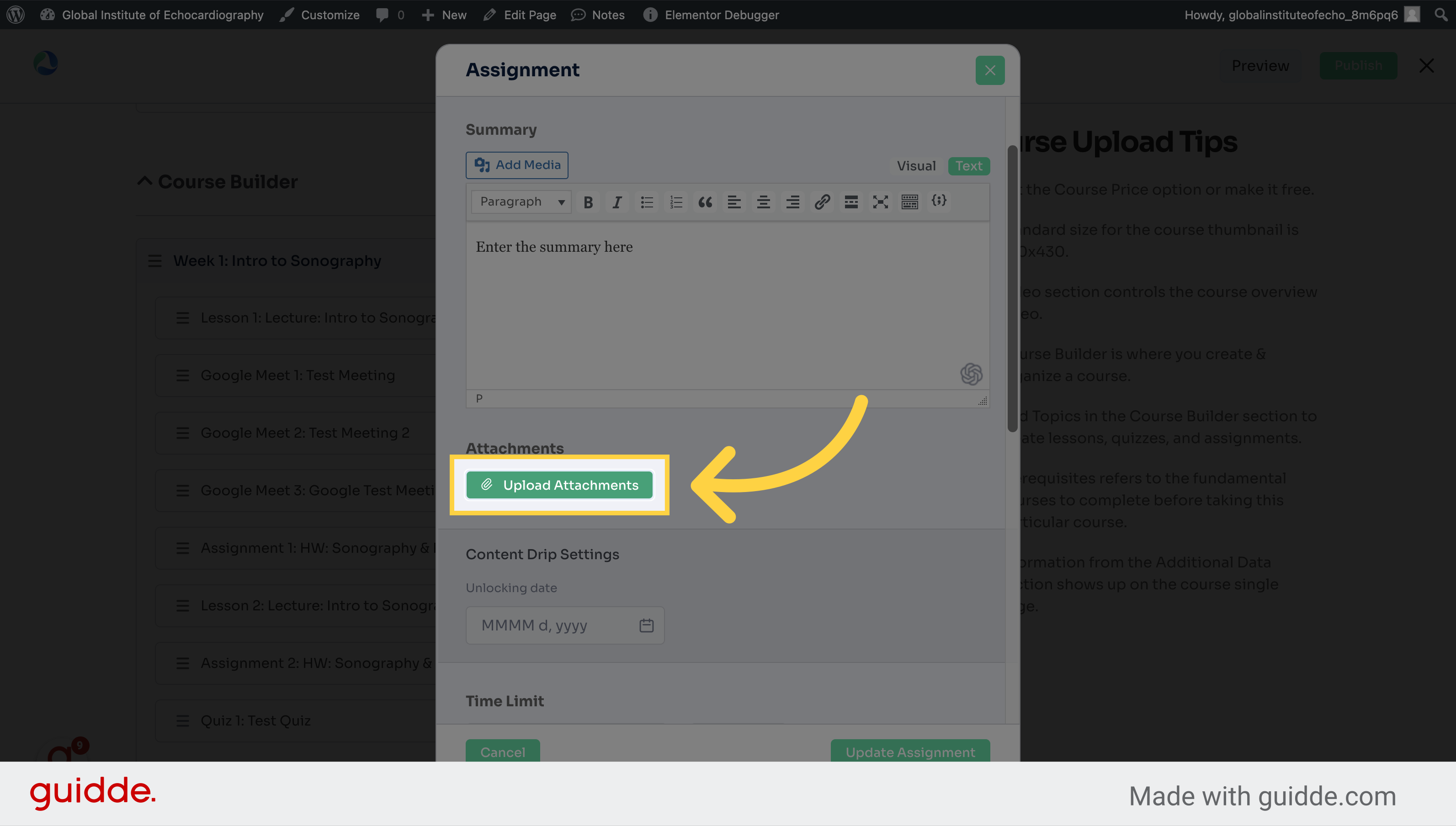Click the Link insertion icon
Image resolution: width=1456 pixels, height=826 pixels.
point(820,202)
